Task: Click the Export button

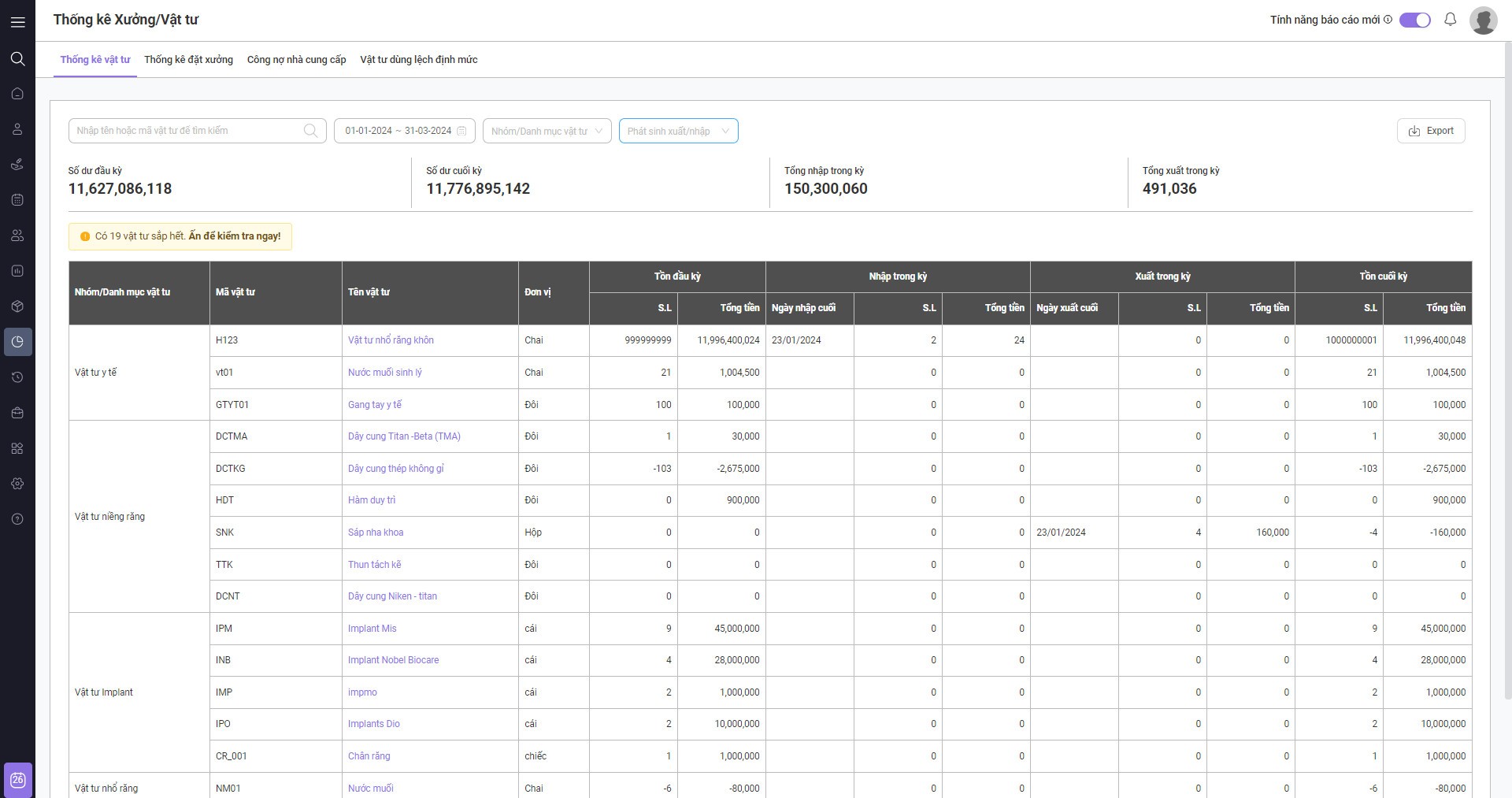Action: (x=1430, y=131)
